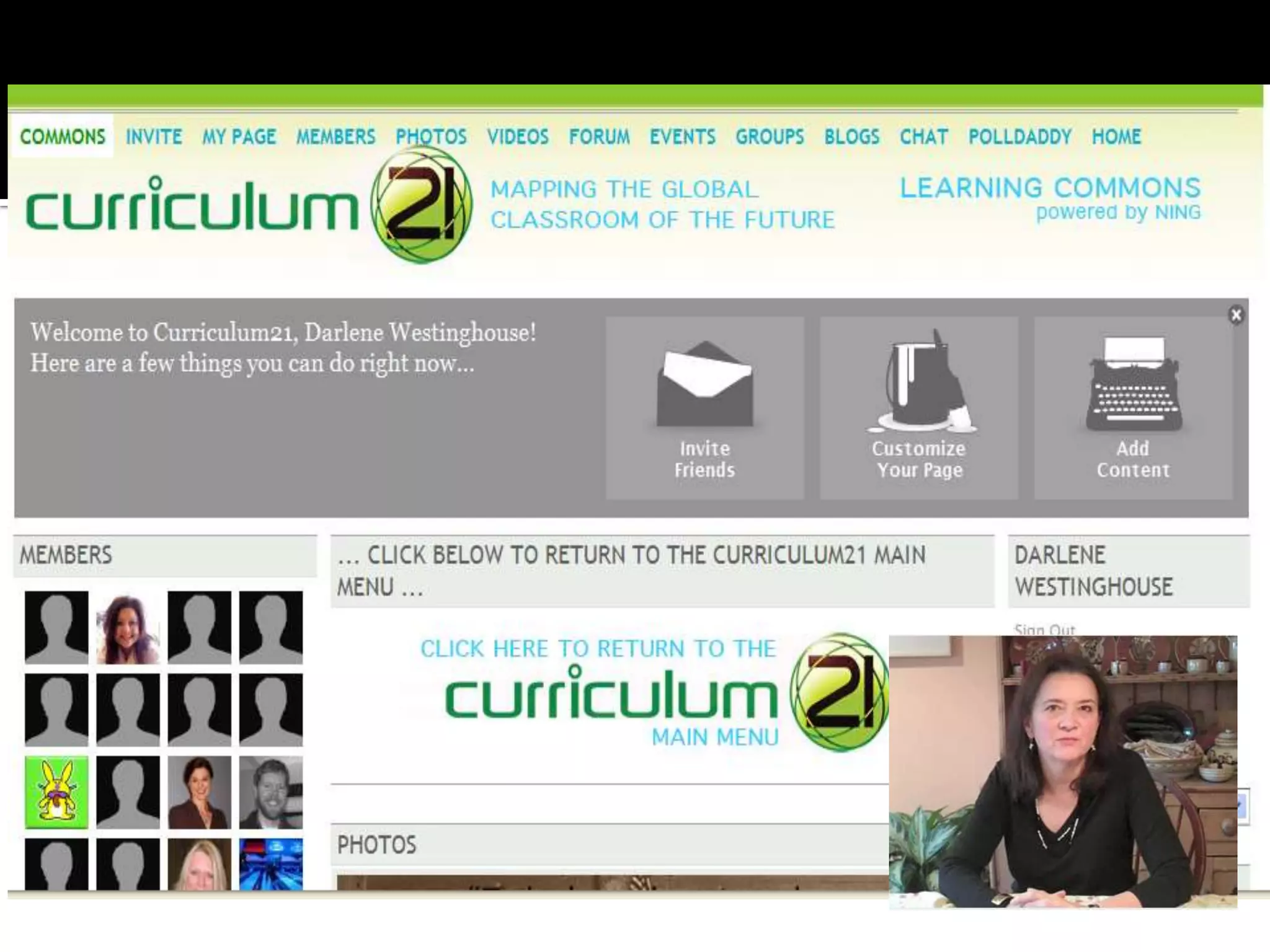Open the INVITE menu item
Image resolution: width=1270 pixels, height=952 pixels.
click(x=154, y=136)
